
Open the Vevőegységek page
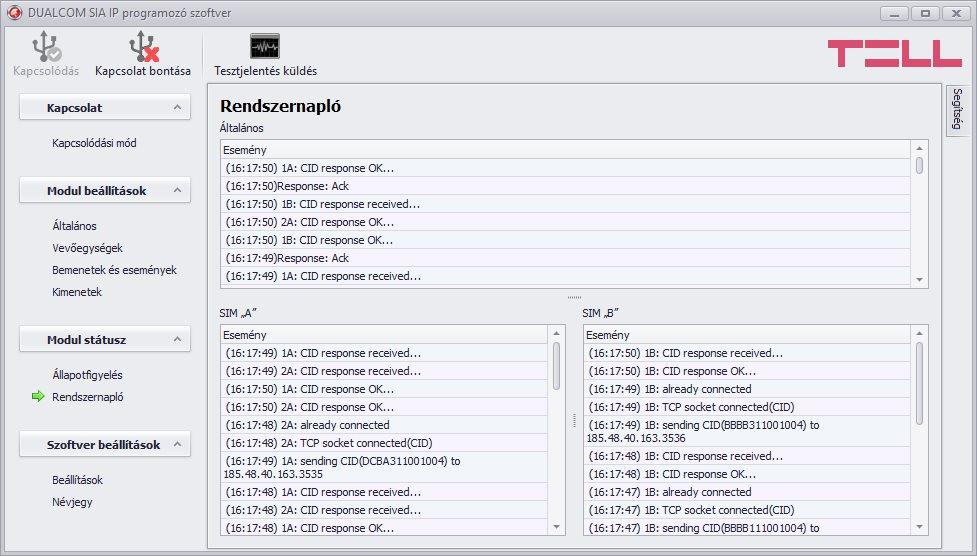coord(87,247)
